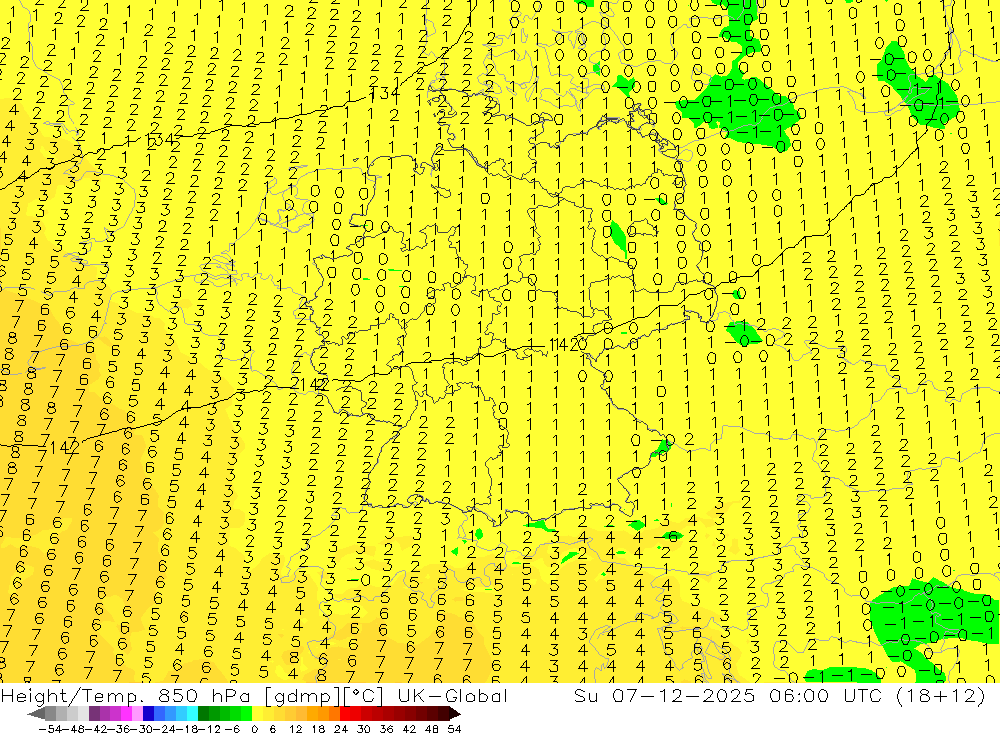Click the '24' legend scale value
This screenshot has height=733, width=1000.
coord(341,729)
